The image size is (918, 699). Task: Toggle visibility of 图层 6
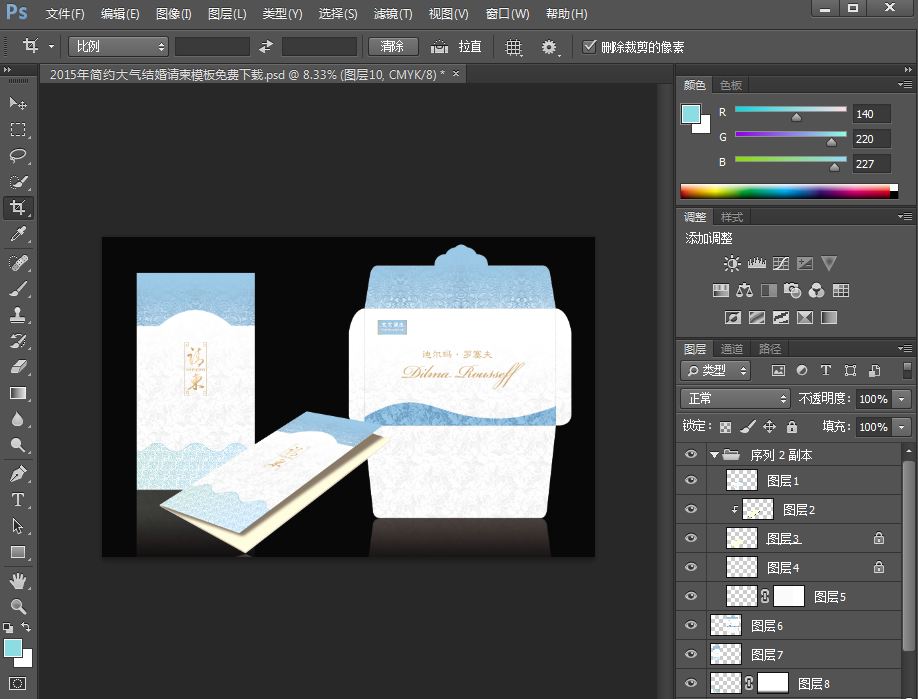(690, 626)
